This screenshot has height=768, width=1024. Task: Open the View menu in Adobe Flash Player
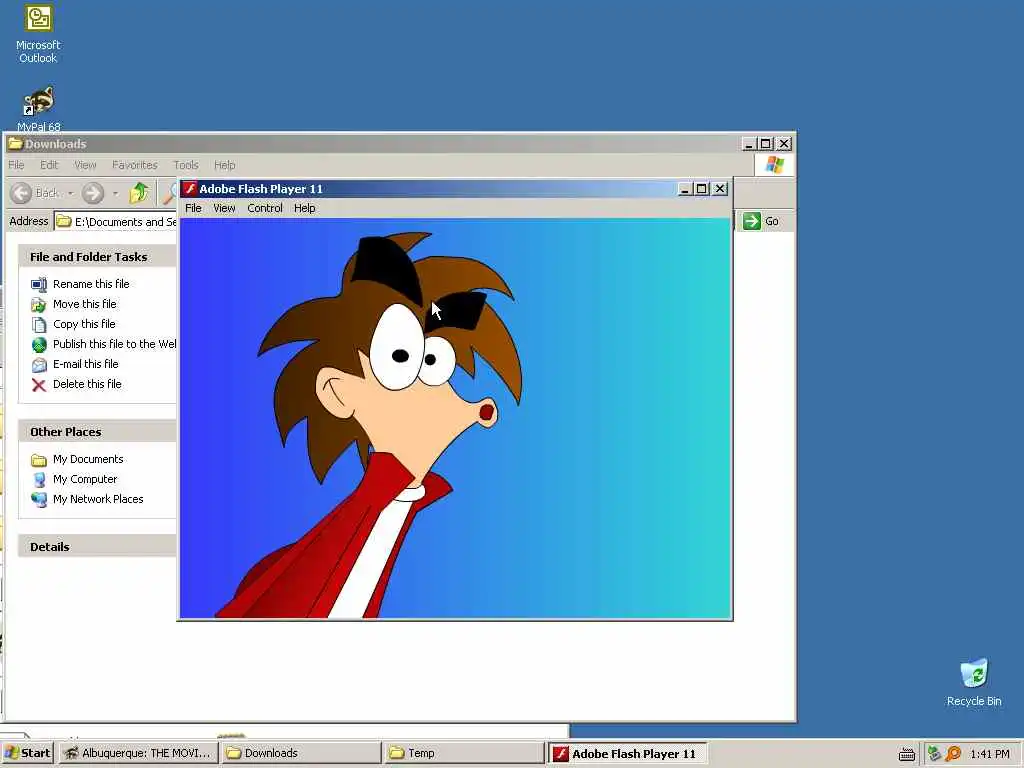coord(224,208)
